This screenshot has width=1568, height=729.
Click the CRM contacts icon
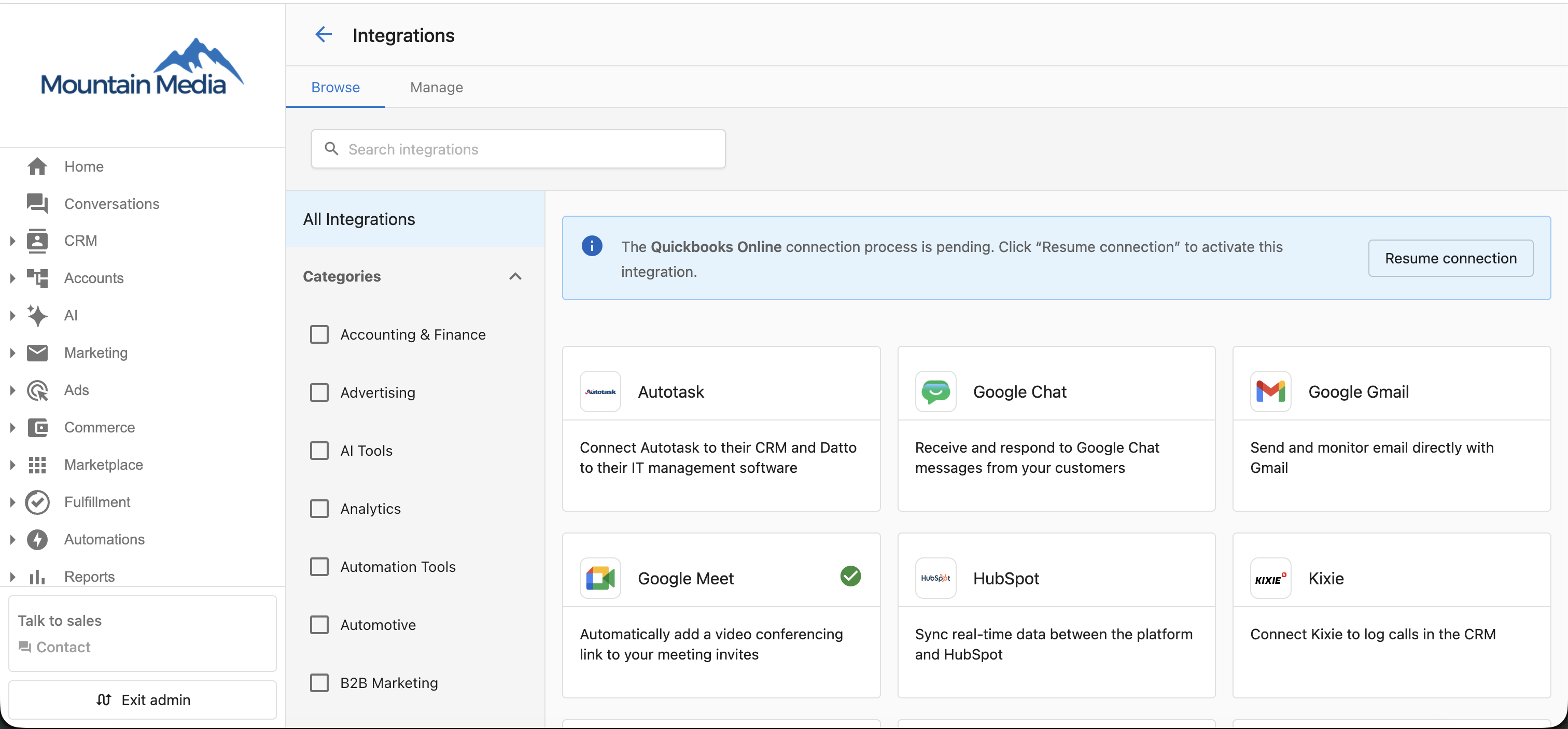(37, 241)
